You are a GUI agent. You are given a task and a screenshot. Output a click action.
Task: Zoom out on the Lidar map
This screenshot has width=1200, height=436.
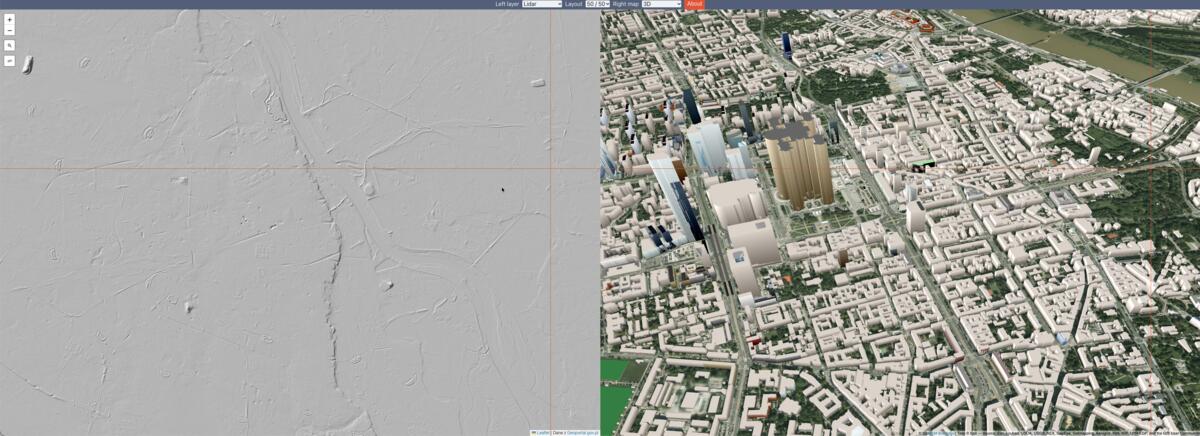[9, 30]
